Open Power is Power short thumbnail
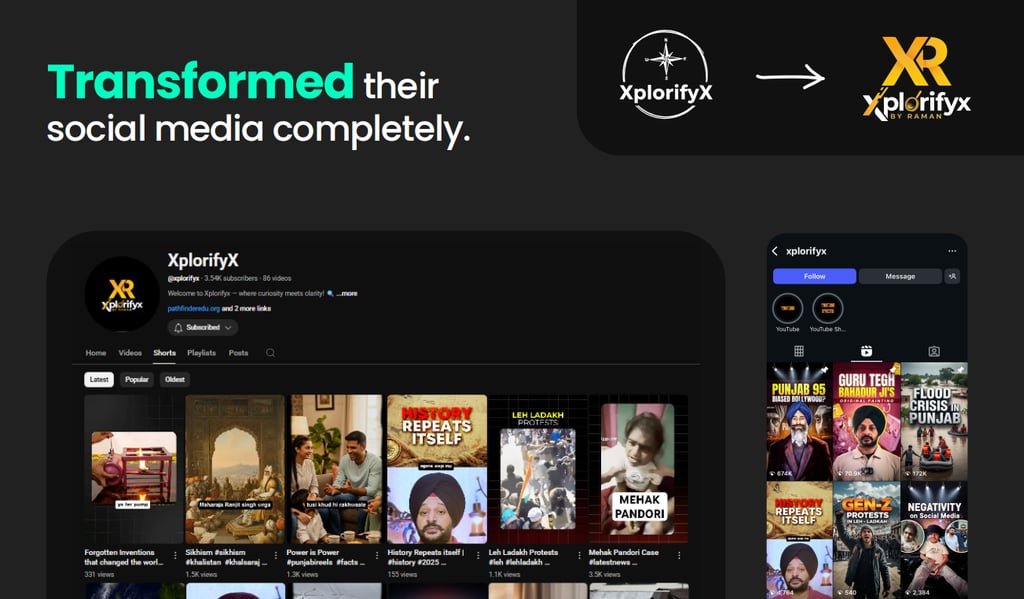 [336, 469]
